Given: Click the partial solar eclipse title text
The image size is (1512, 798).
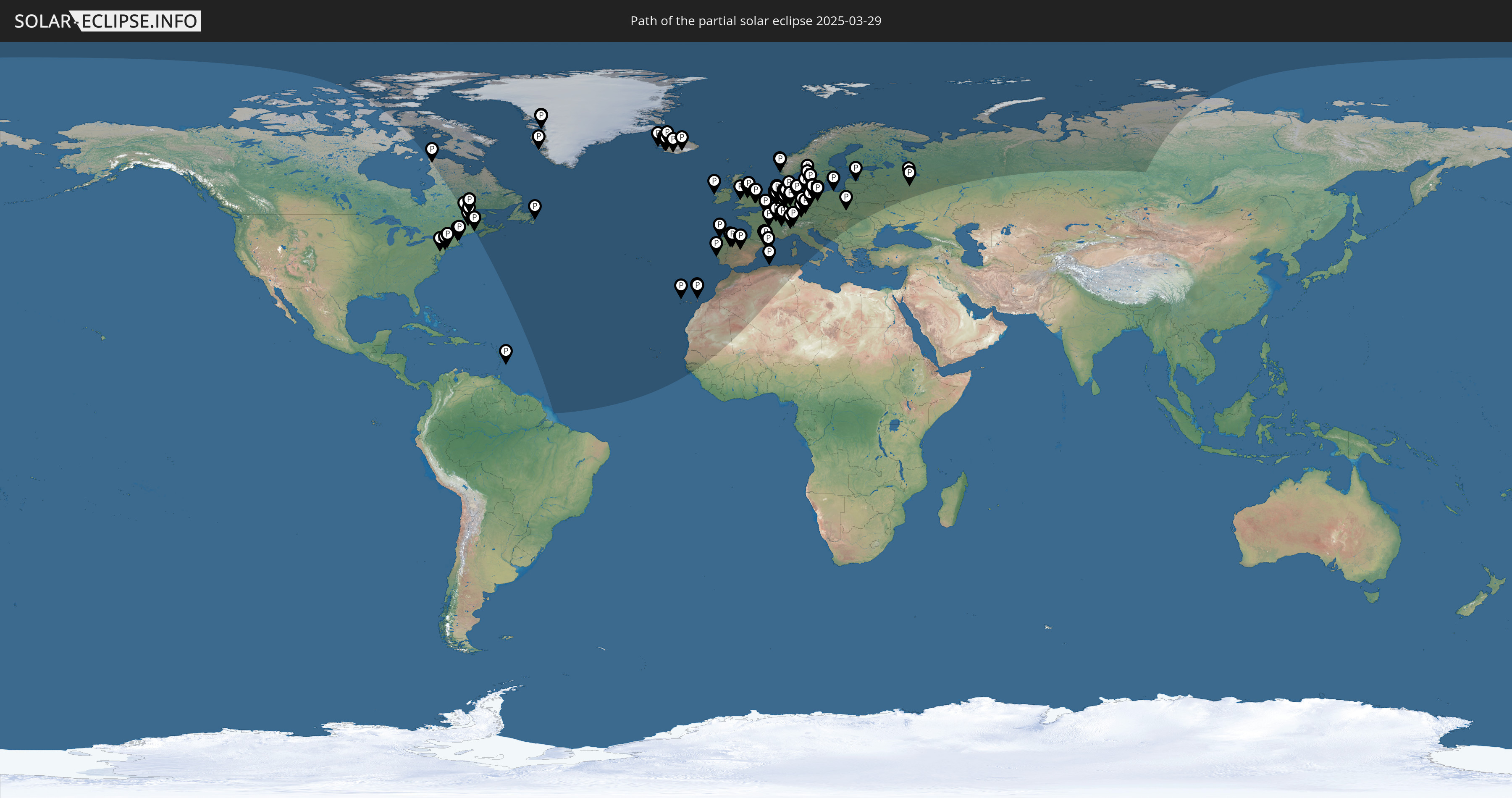Looking at the screenshot, I should pos(756,21).
